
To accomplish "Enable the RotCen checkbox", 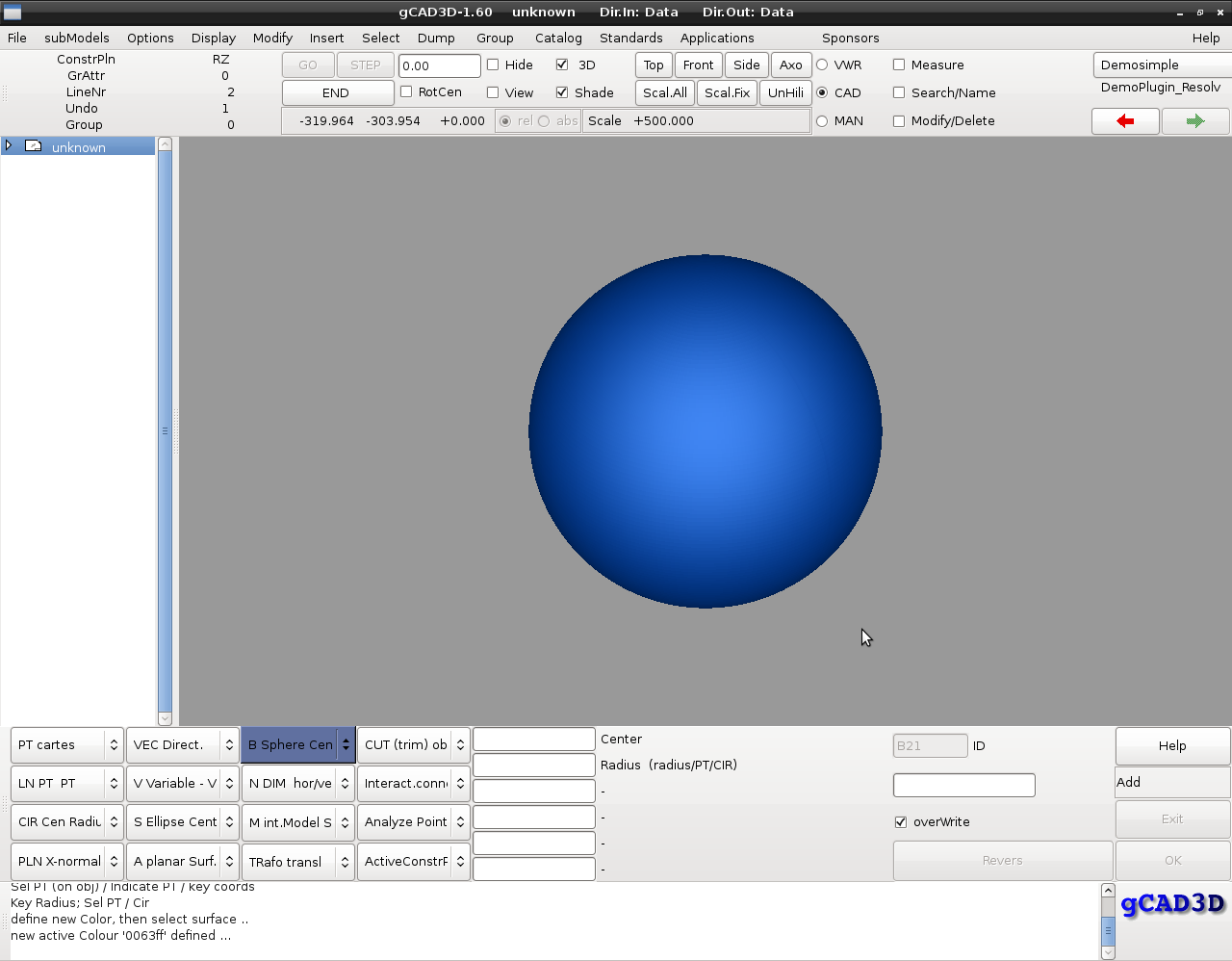I will point(406,91).
